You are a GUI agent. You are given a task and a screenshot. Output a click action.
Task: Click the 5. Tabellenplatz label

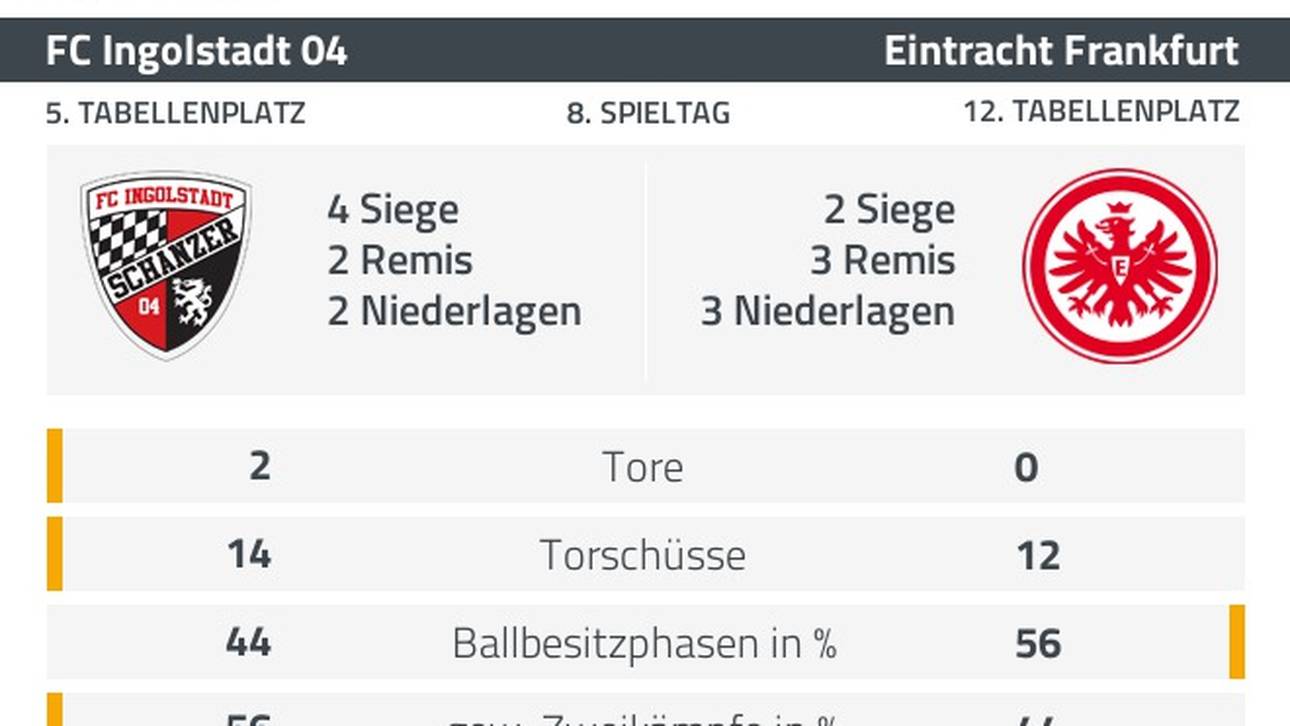click(x=176, y=113)
